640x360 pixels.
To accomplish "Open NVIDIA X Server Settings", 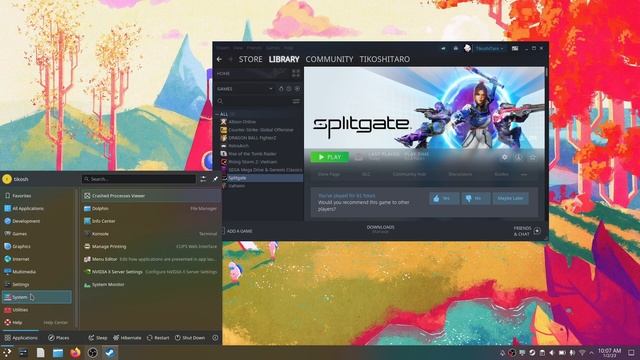I will coord(151,272).
